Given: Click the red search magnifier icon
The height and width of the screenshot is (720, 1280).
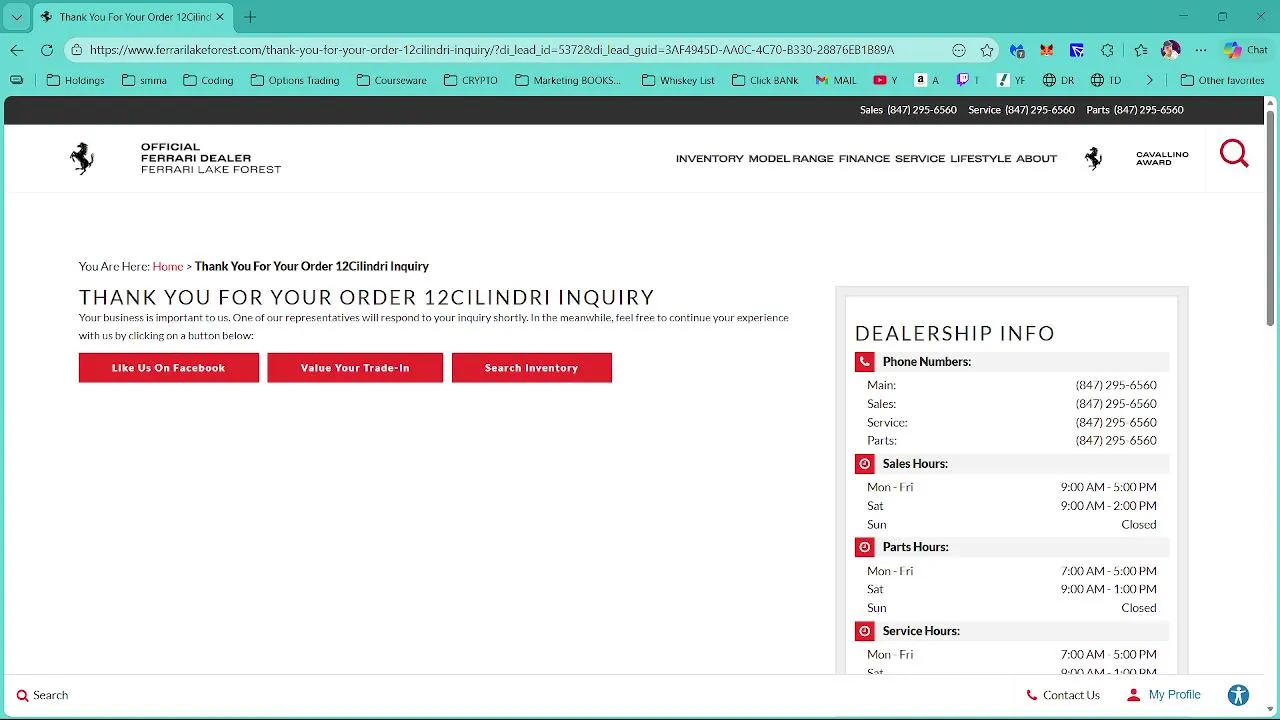Looking at the screenshot, I should pos(1234,153).
